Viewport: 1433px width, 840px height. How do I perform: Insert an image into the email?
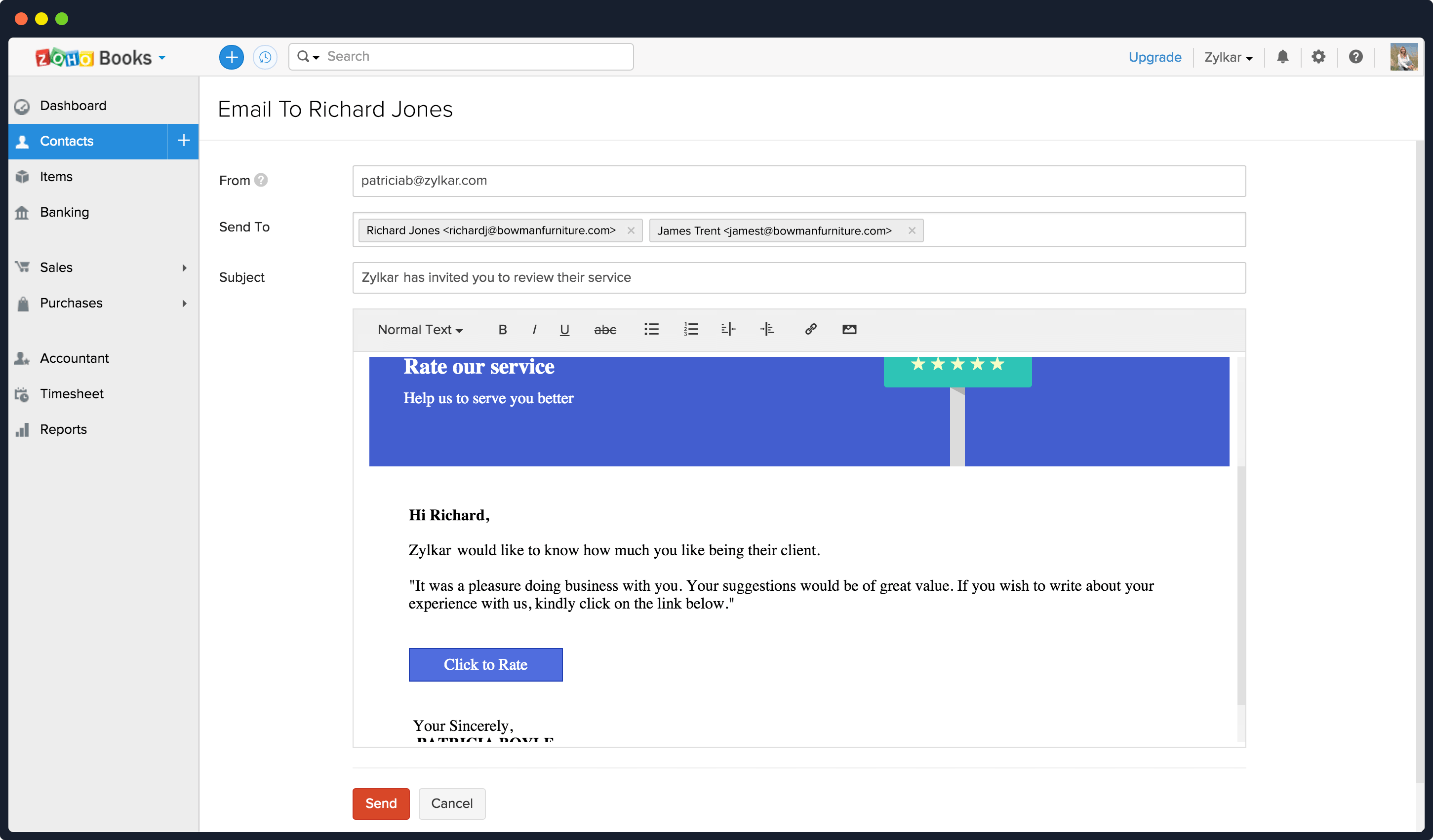849,329
